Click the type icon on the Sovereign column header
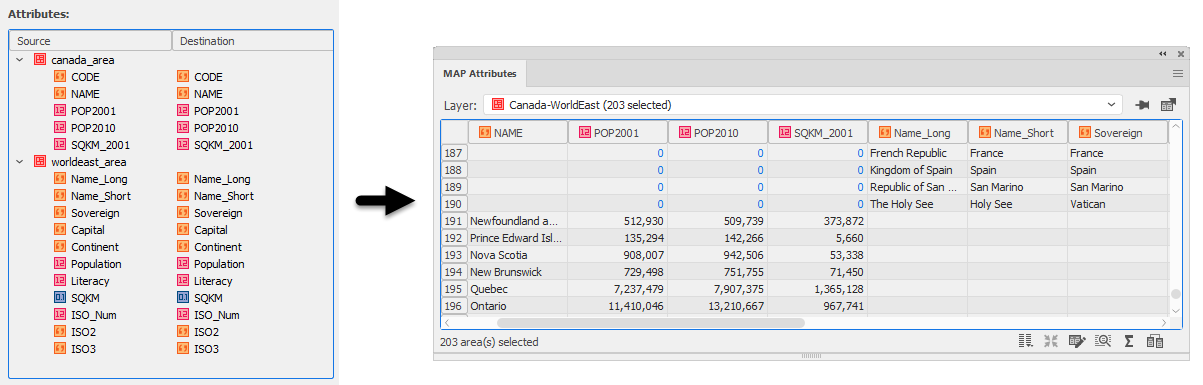This screenshot has width=1203, height=385. point(1085,132)
